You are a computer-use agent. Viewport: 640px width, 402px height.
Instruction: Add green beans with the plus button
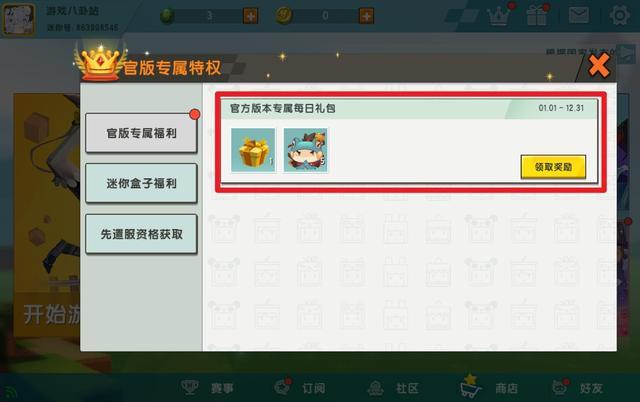point(250,16)
